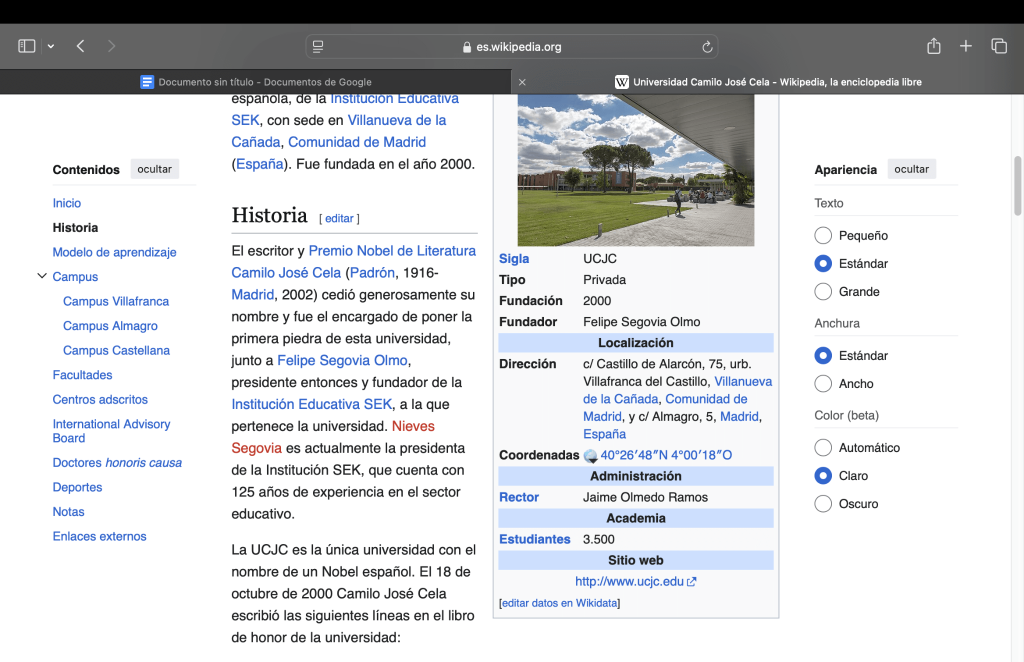
Task: Click the campus photo in infobox
Action: (x=635, y=170)
